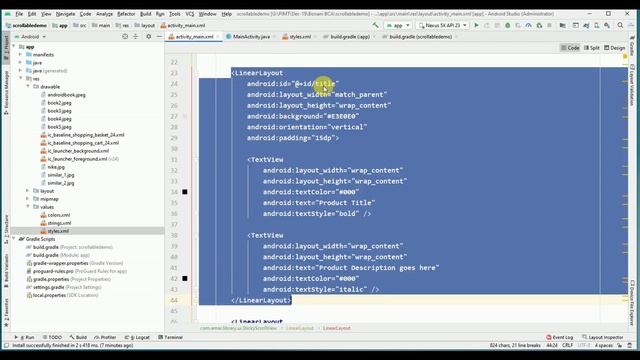The width and height of the screenshot is (640, 360).
Task: Open the Navigate menu
Action: pos(65,14)
